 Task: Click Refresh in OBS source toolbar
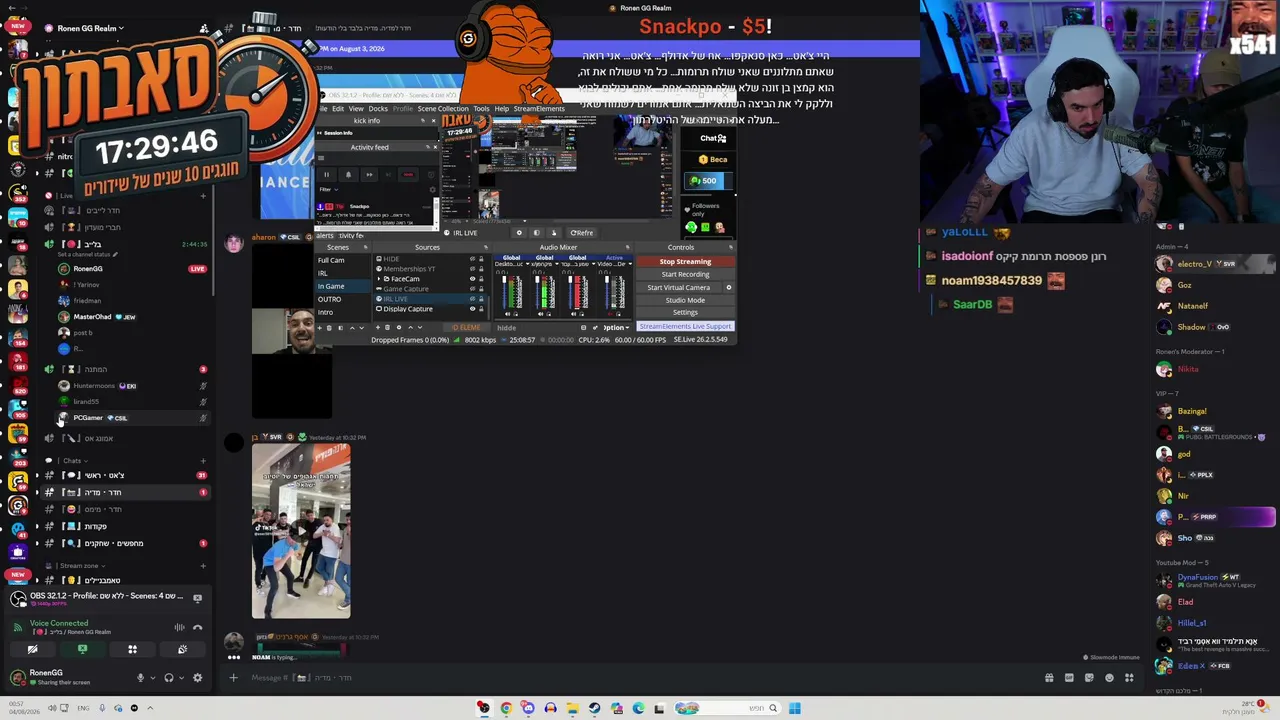582,233
